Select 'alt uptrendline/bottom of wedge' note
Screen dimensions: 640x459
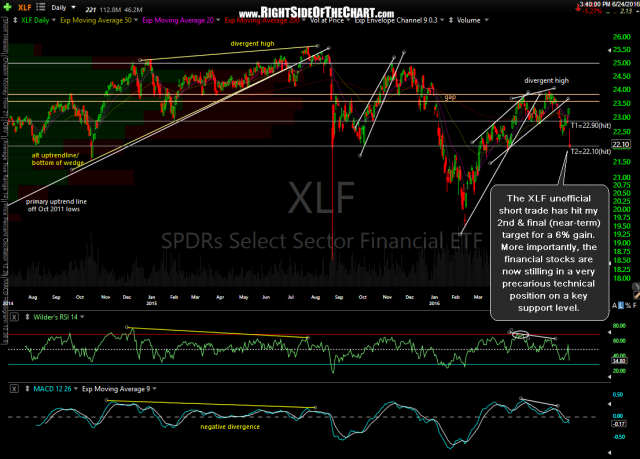point(58,159)
